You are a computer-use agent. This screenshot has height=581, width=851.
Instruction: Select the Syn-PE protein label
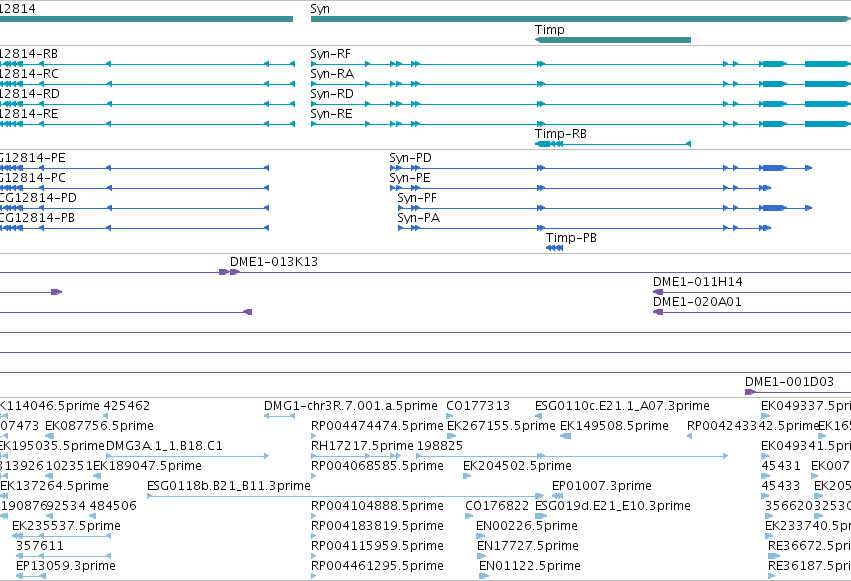[410, 178]
